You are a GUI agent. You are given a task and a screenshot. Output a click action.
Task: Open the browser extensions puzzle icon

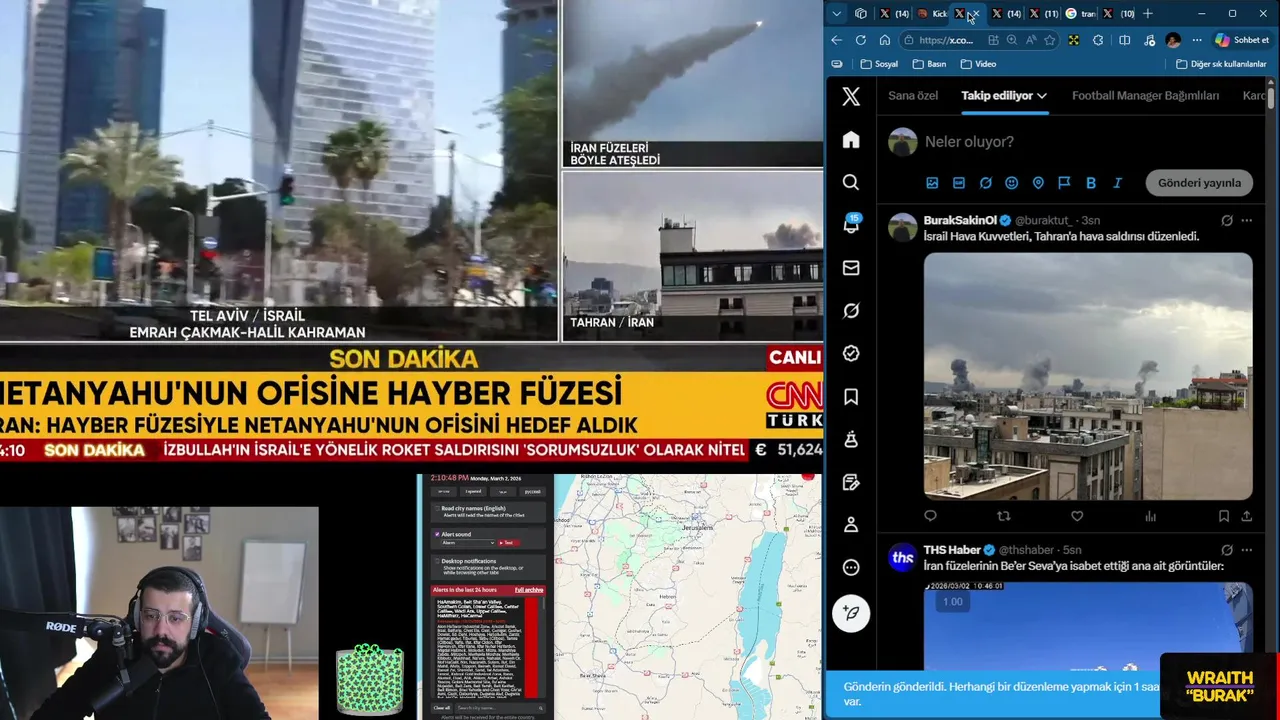coord(1098,40)
